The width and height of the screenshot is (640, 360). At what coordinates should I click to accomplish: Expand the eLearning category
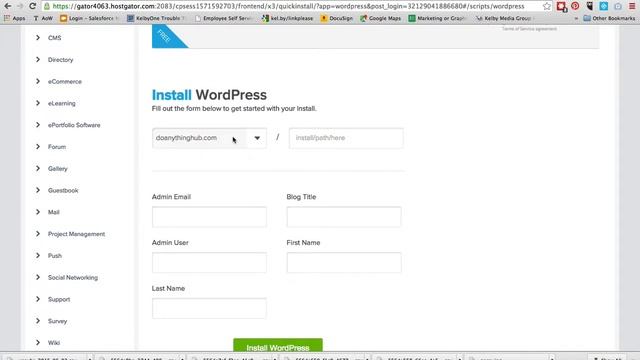pyautogui.click(x=56, y=103)
